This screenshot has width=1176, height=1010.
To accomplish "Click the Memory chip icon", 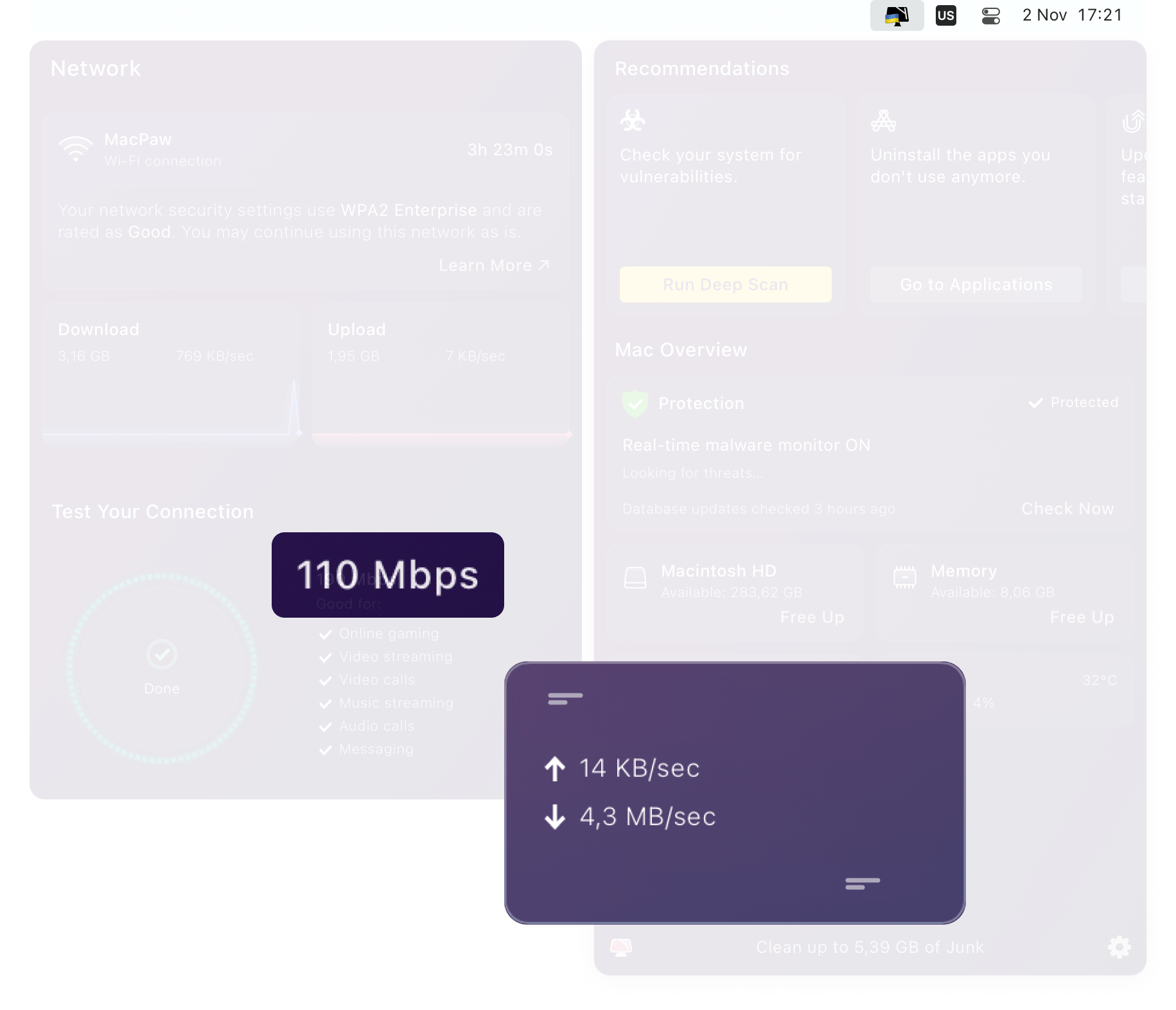I will [905, 577].
